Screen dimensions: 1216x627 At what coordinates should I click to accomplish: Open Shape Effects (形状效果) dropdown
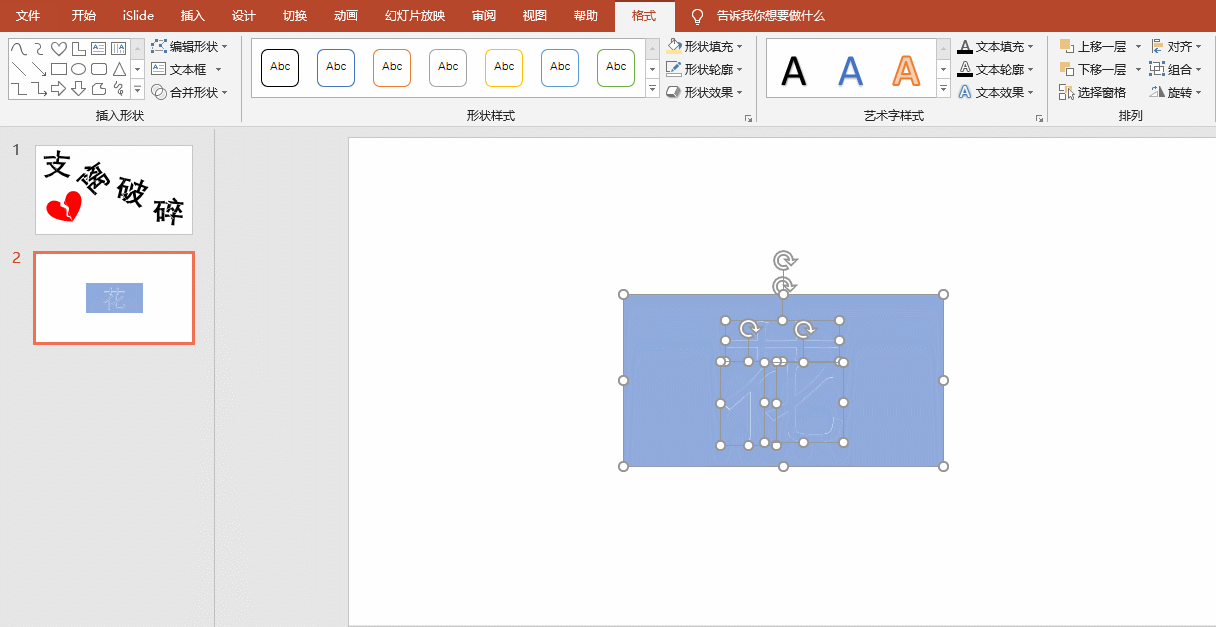point(704,92)
